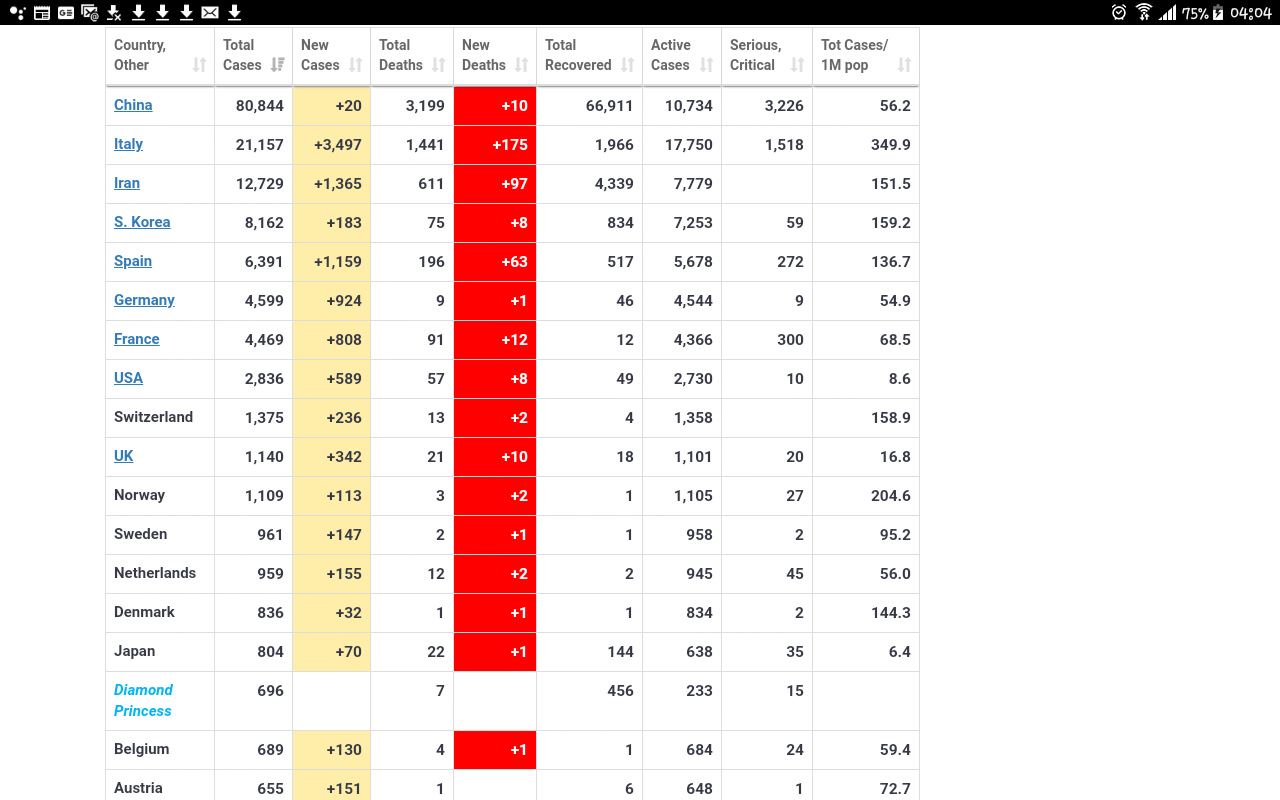Image resolution: width=1280 pixels, height=800 pixels.
Task: Sort by Serious, Critical column icon
Action: coord(798,65)
